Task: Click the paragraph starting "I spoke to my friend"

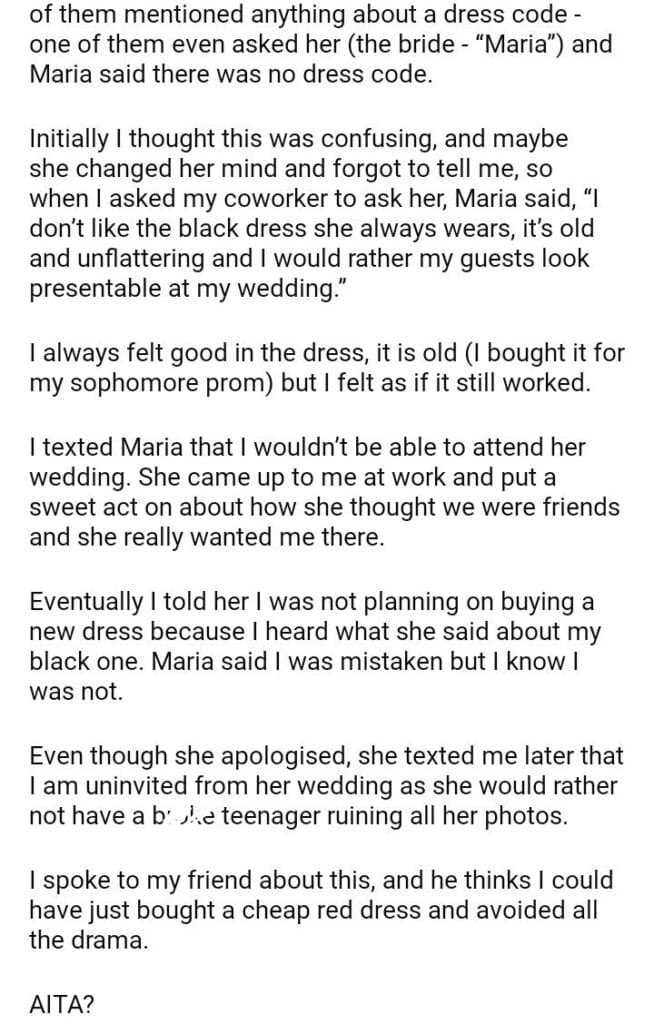Action: tap(322, 911)
